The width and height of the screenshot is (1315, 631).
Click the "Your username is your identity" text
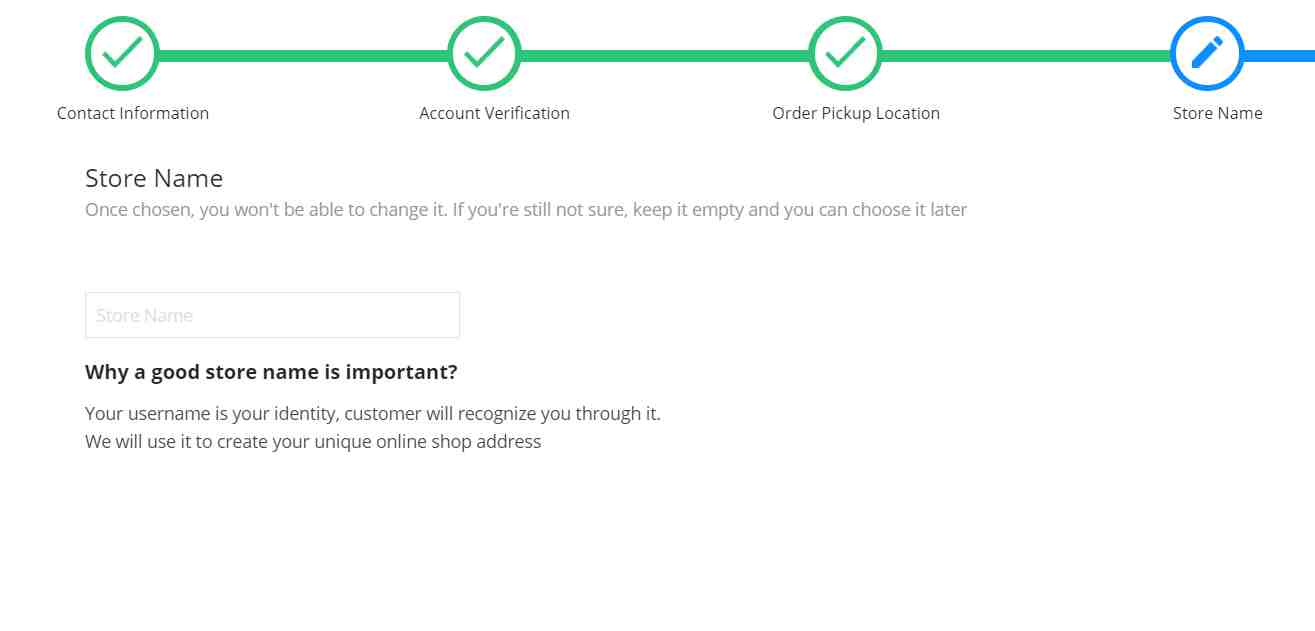pos(212,413)
